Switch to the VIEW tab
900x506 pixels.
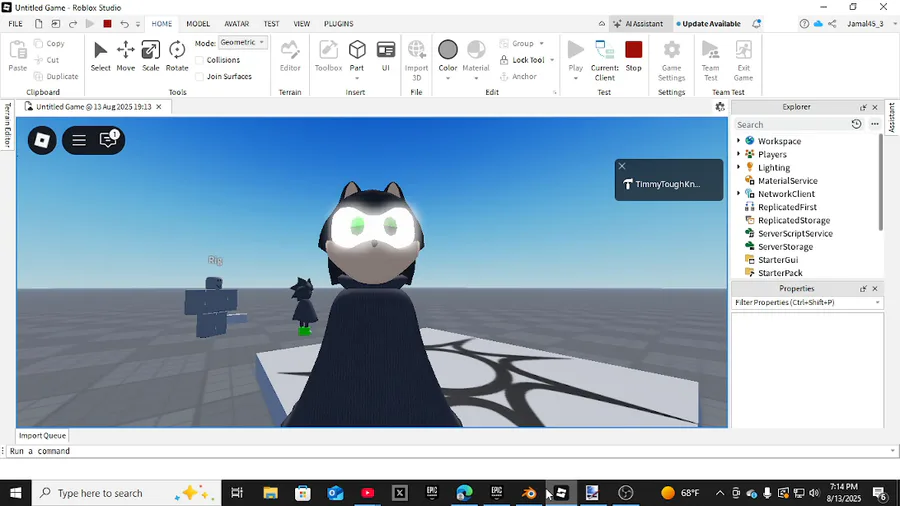[301, 24]
